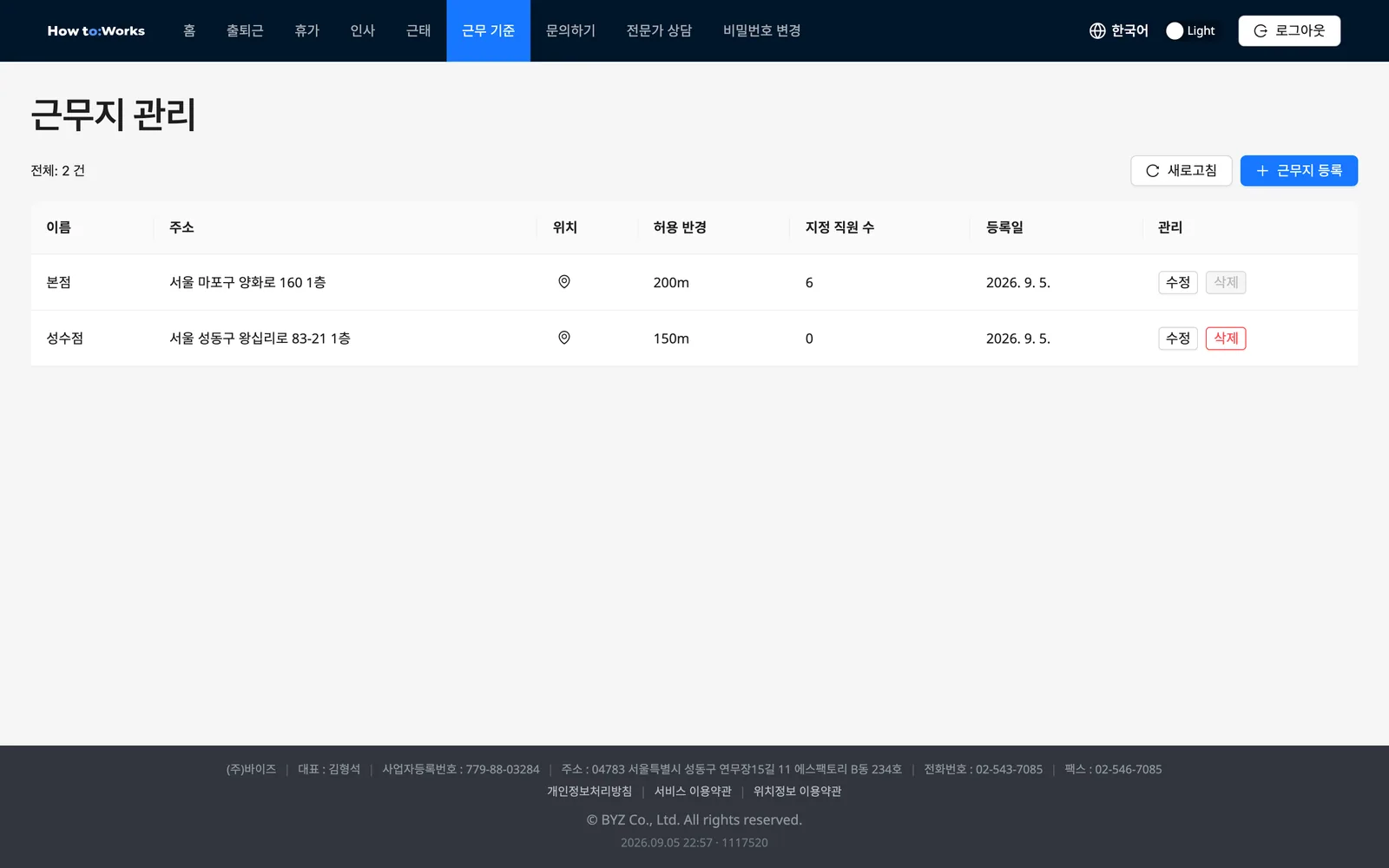Click the 150m radius value
The height and width of the screenshot is (868, 1389).
click(x=671, y=339)
